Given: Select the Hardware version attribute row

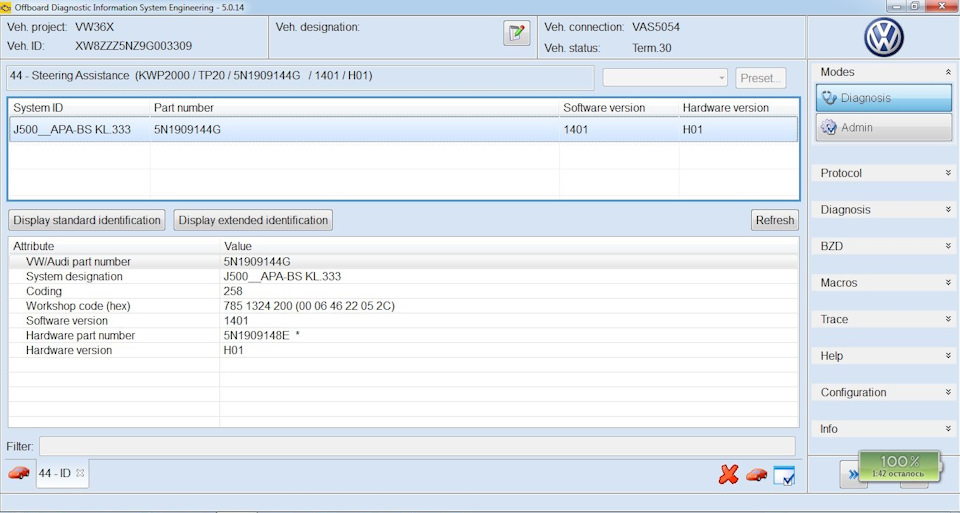Looking at the screenshot, I should click(x=403, y=350).
